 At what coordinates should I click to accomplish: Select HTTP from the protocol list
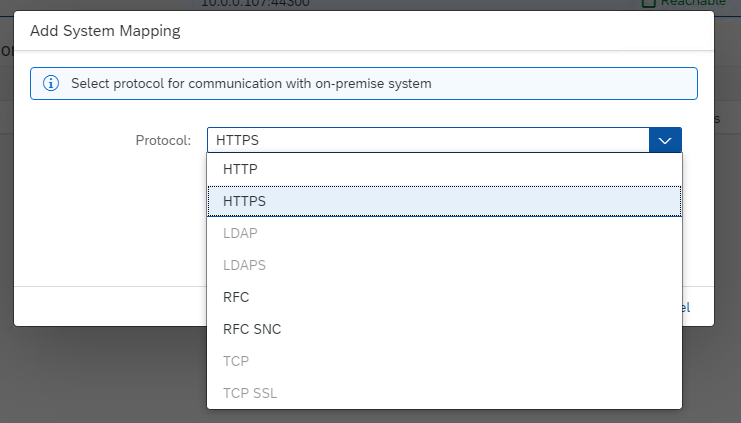click(444, 169)
